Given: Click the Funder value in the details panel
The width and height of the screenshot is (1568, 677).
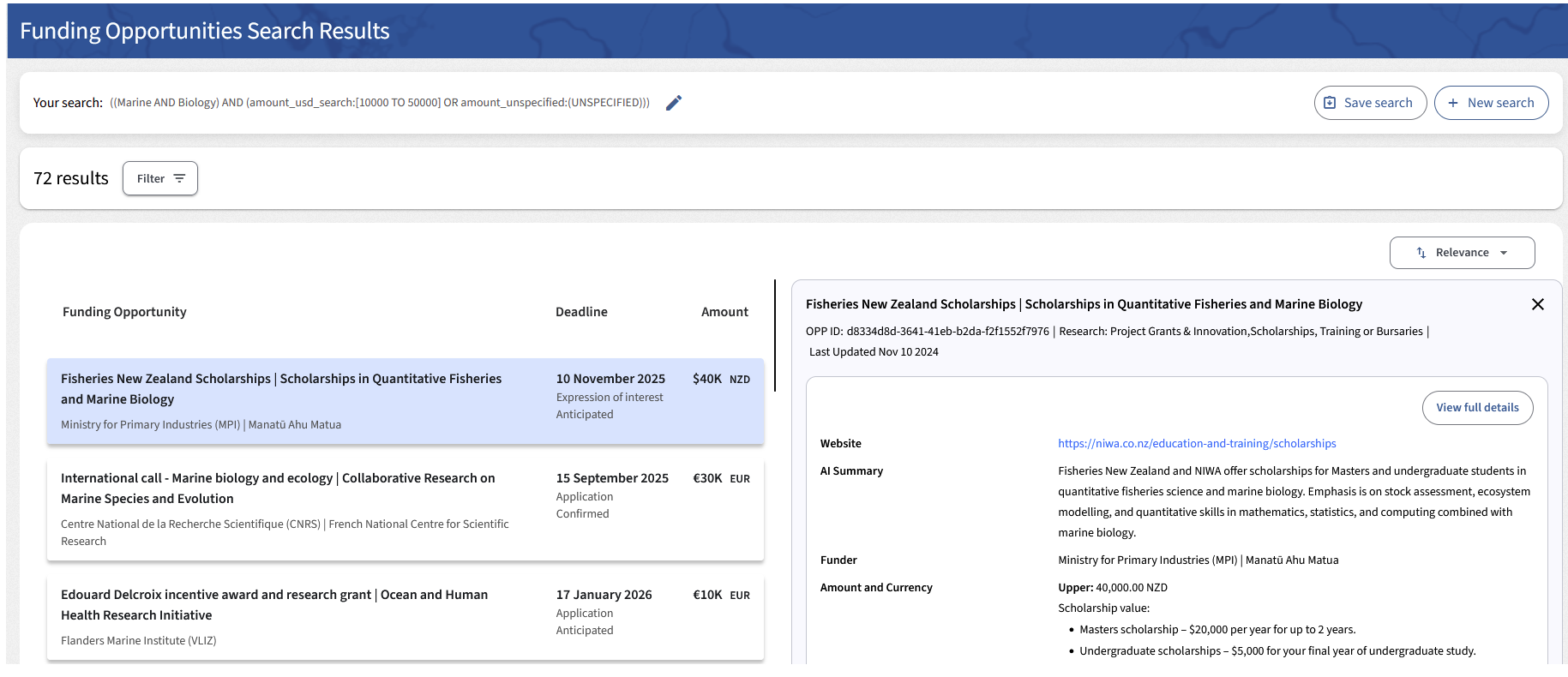Looking at the screenshot, I should pyautogui.click(x=1198, y=560).
